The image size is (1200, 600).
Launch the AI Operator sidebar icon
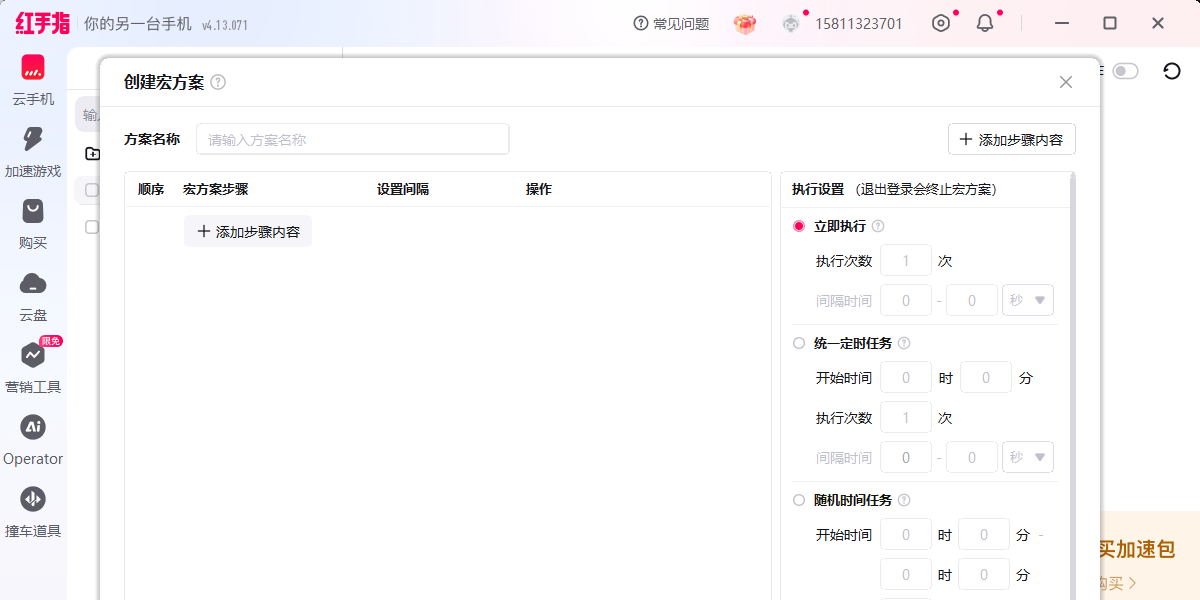pyautogui.click(x=33, y=427)
